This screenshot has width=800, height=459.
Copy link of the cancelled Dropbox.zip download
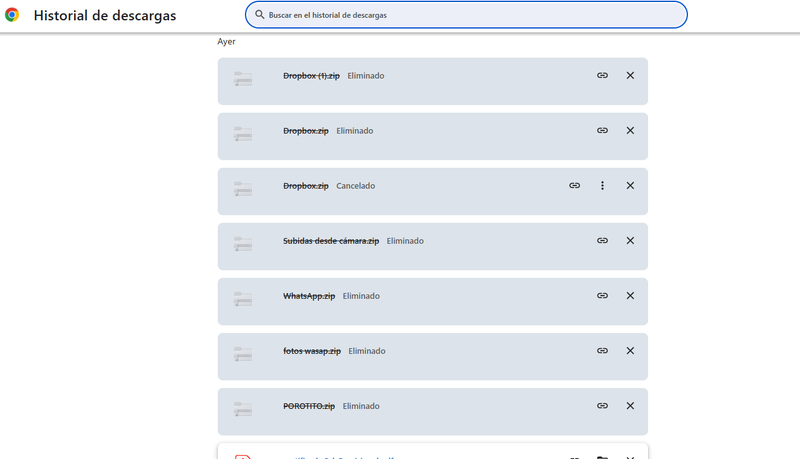point(574,185)
